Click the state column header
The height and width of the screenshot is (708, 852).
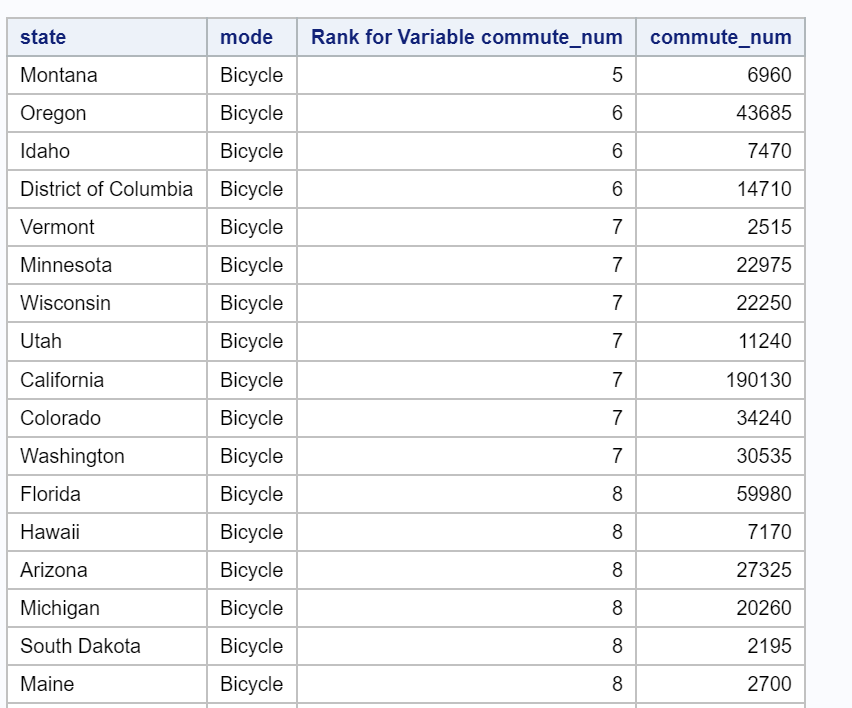pyautogui.click(x=42, y=37)
